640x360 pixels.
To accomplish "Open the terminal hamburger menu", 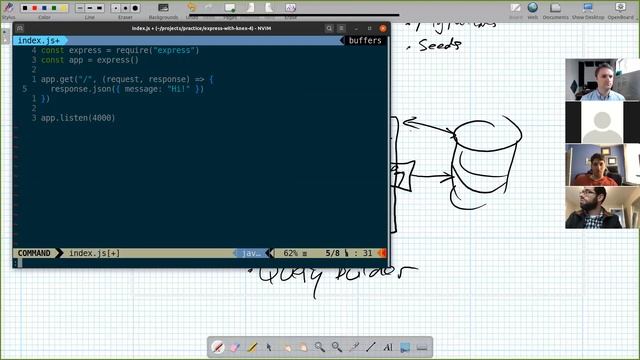I will (x=341, y=28).
